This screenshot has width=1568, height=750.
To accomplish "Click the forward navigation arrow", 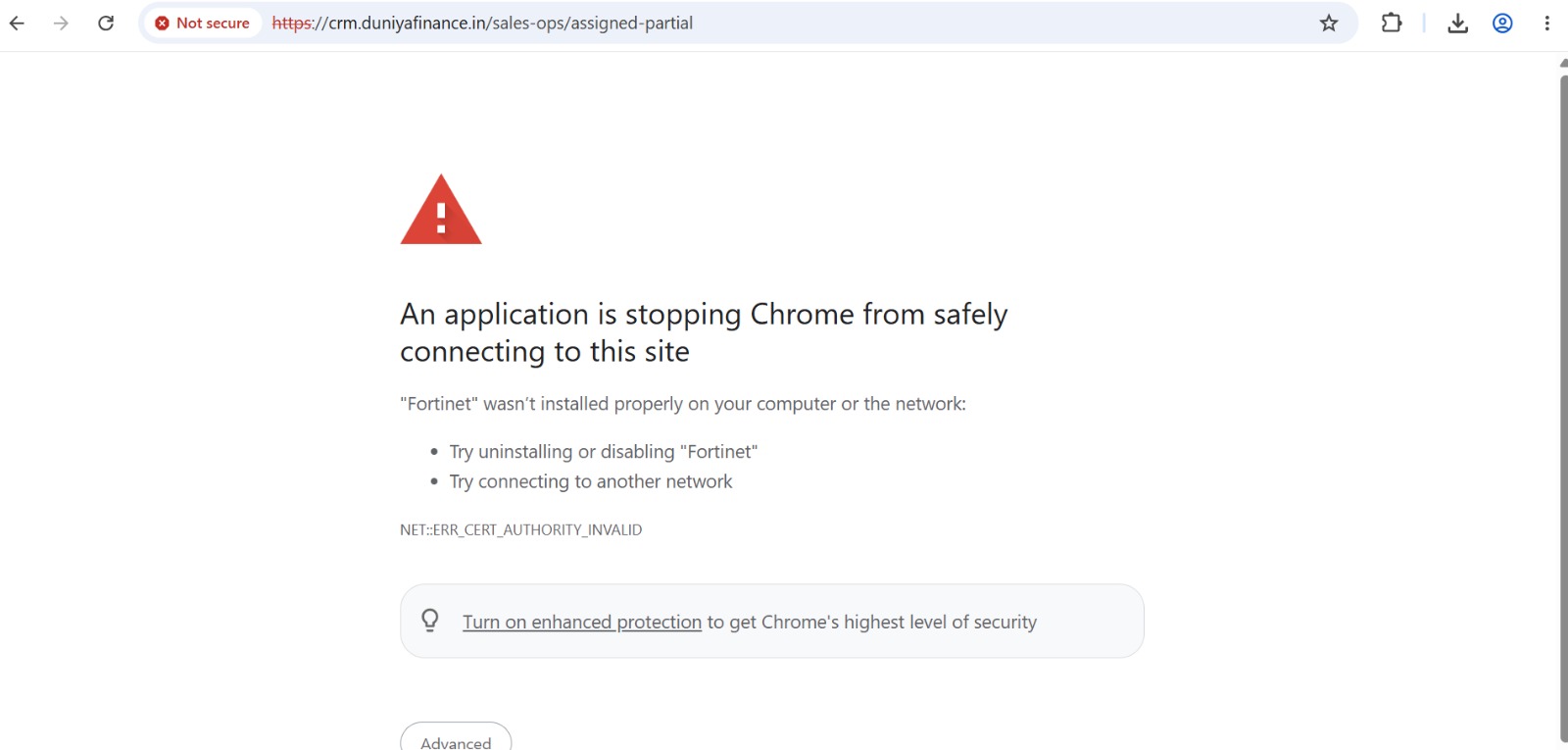I will tap(61, 23).
